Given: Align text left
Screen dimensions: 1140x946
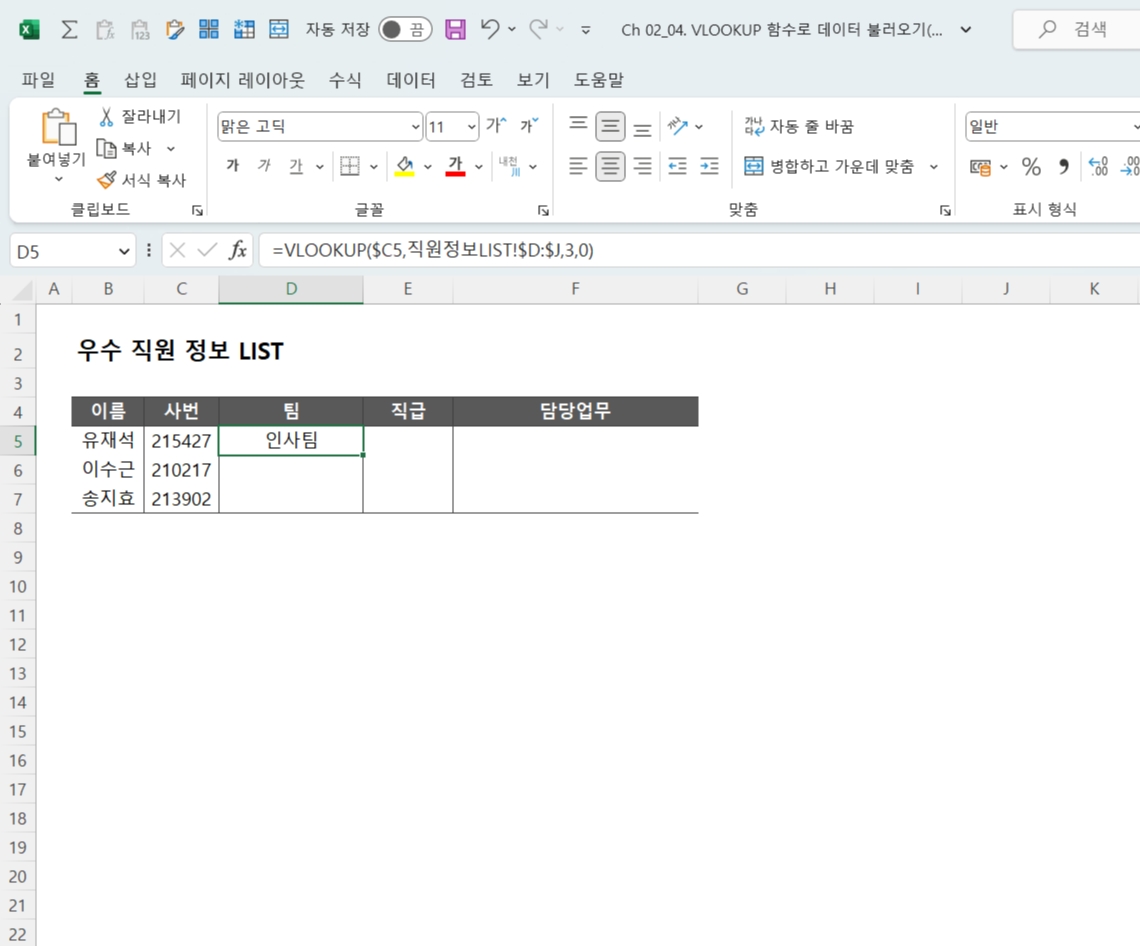Looking at the screenshot, I should point(578,167).
